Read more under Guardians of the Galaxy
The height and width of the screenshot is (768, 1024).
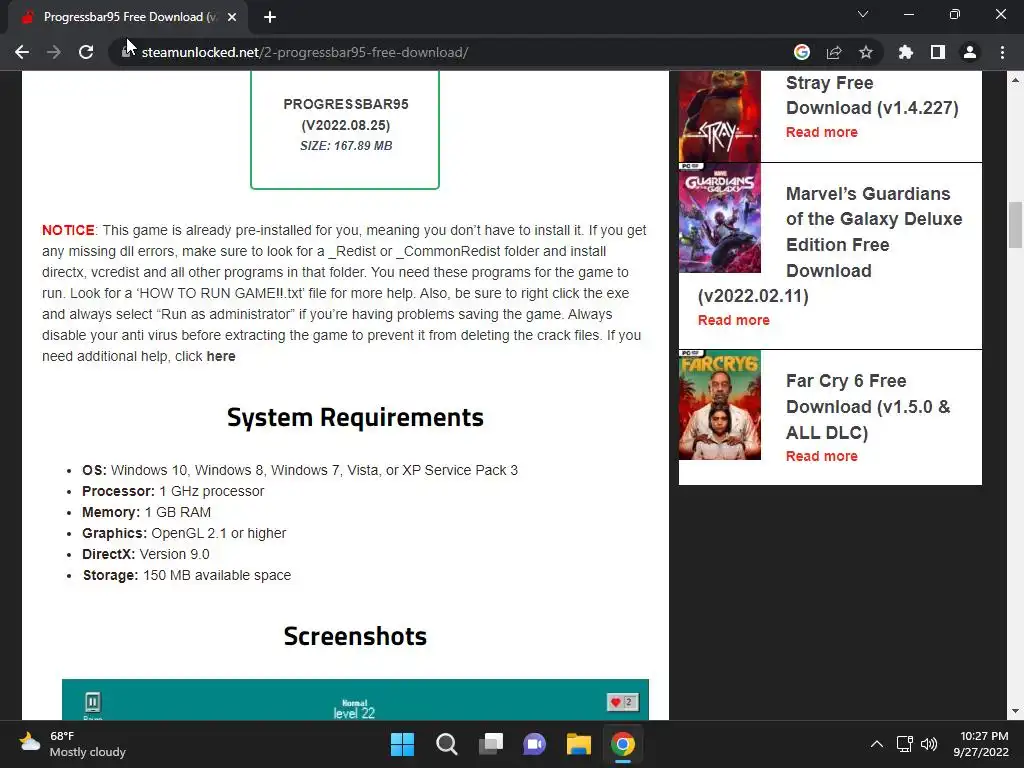point(733,320)
